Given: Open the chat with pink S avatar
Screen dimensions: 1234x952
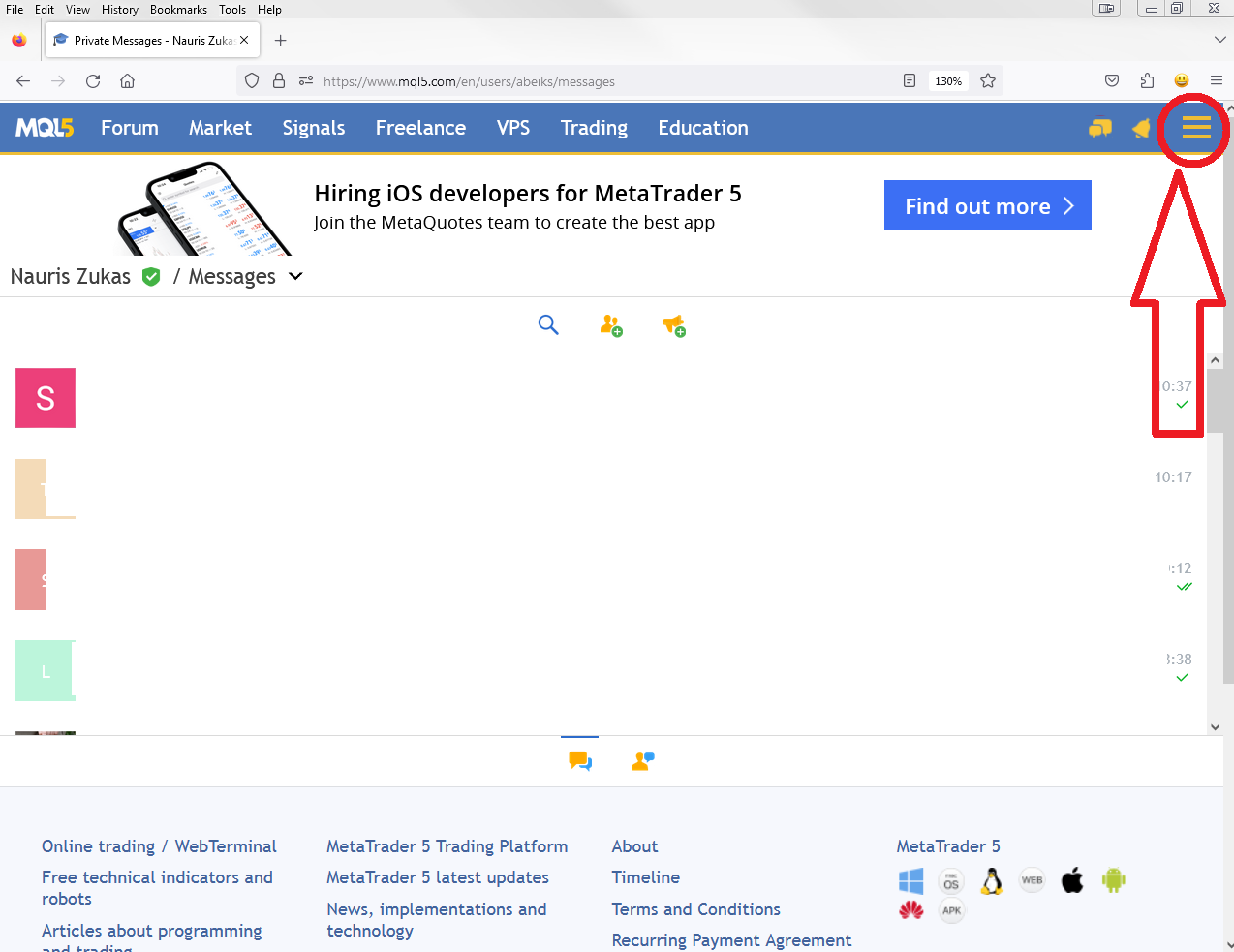Looking at the screenshot, I should (46, 398).
